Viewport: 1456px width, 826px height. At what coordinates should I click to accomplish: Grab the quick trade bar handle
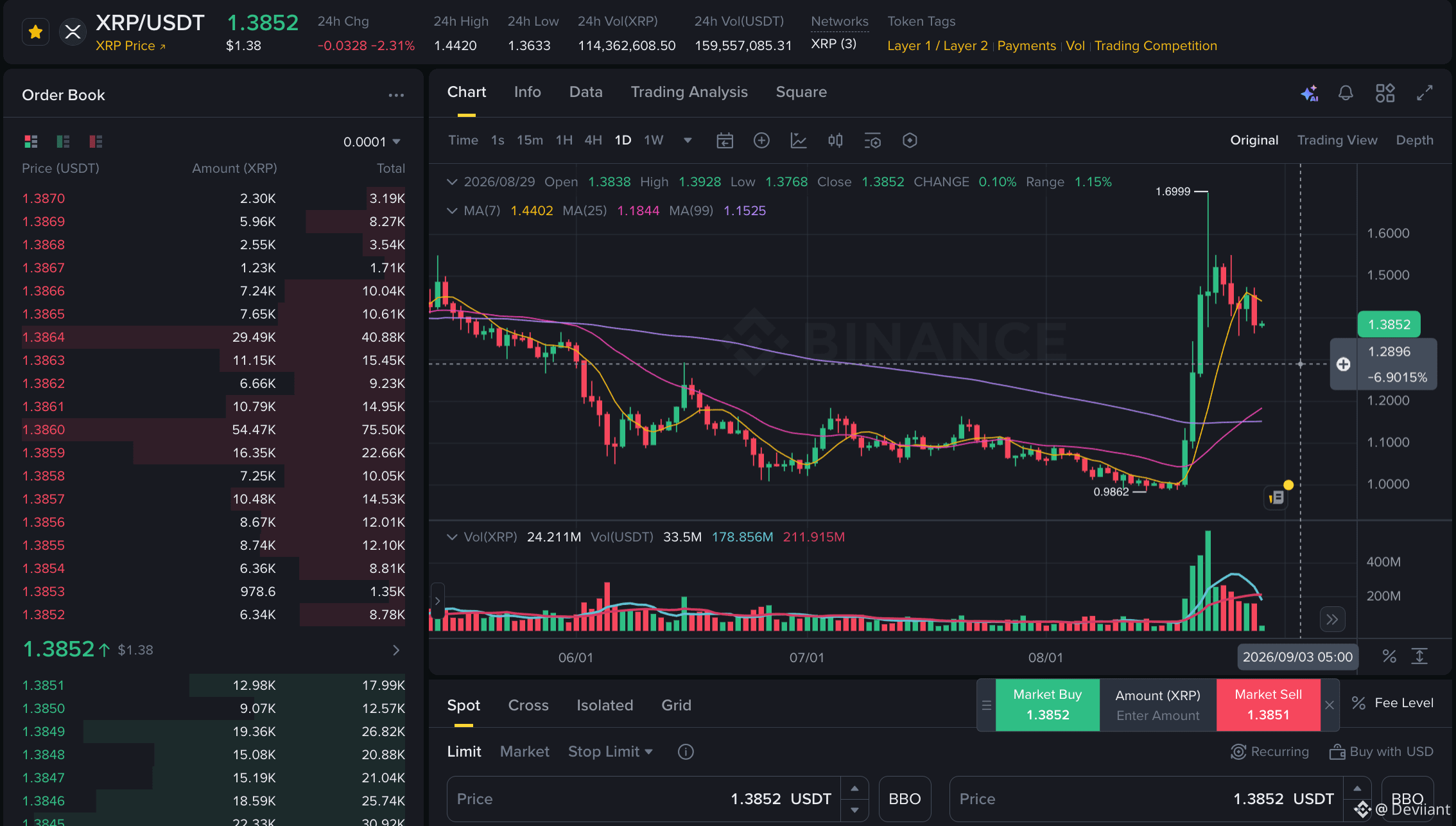click(987, 705)
